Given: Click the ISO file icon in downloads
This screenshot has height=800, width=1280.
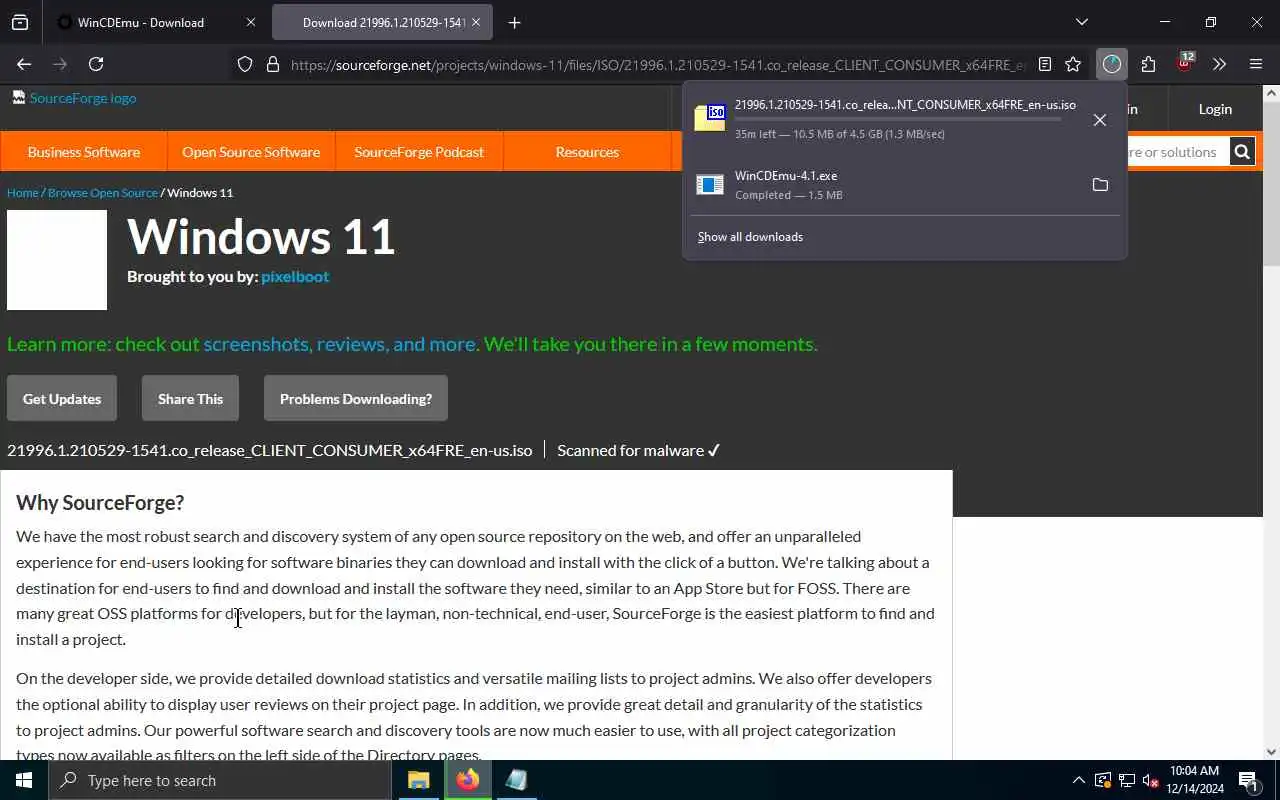Looking at the screenshot, I should click(710, 118).
